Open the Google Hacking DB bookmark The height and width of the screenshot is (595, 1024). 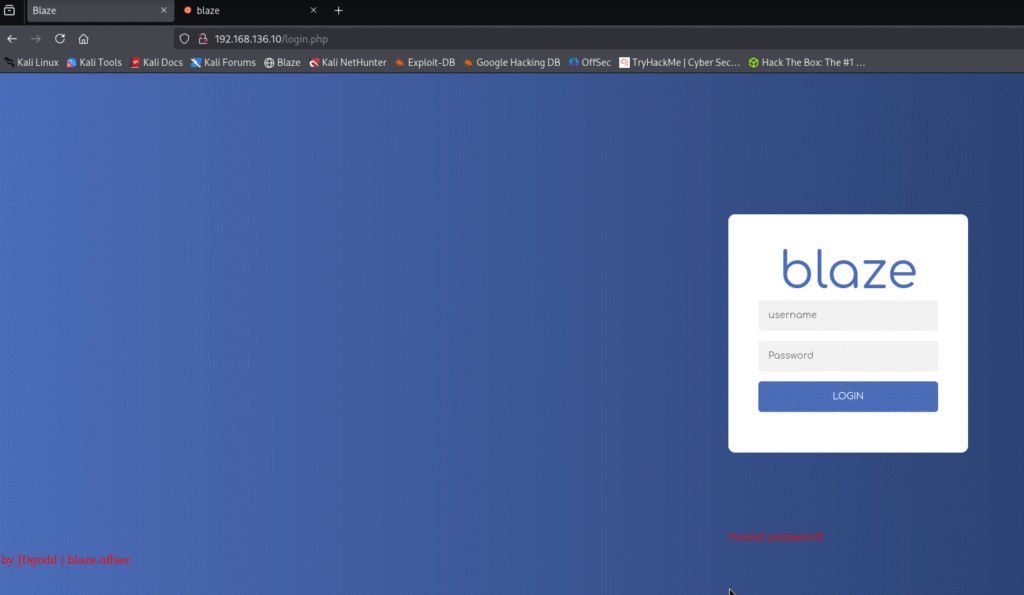(x=512, y=62)
